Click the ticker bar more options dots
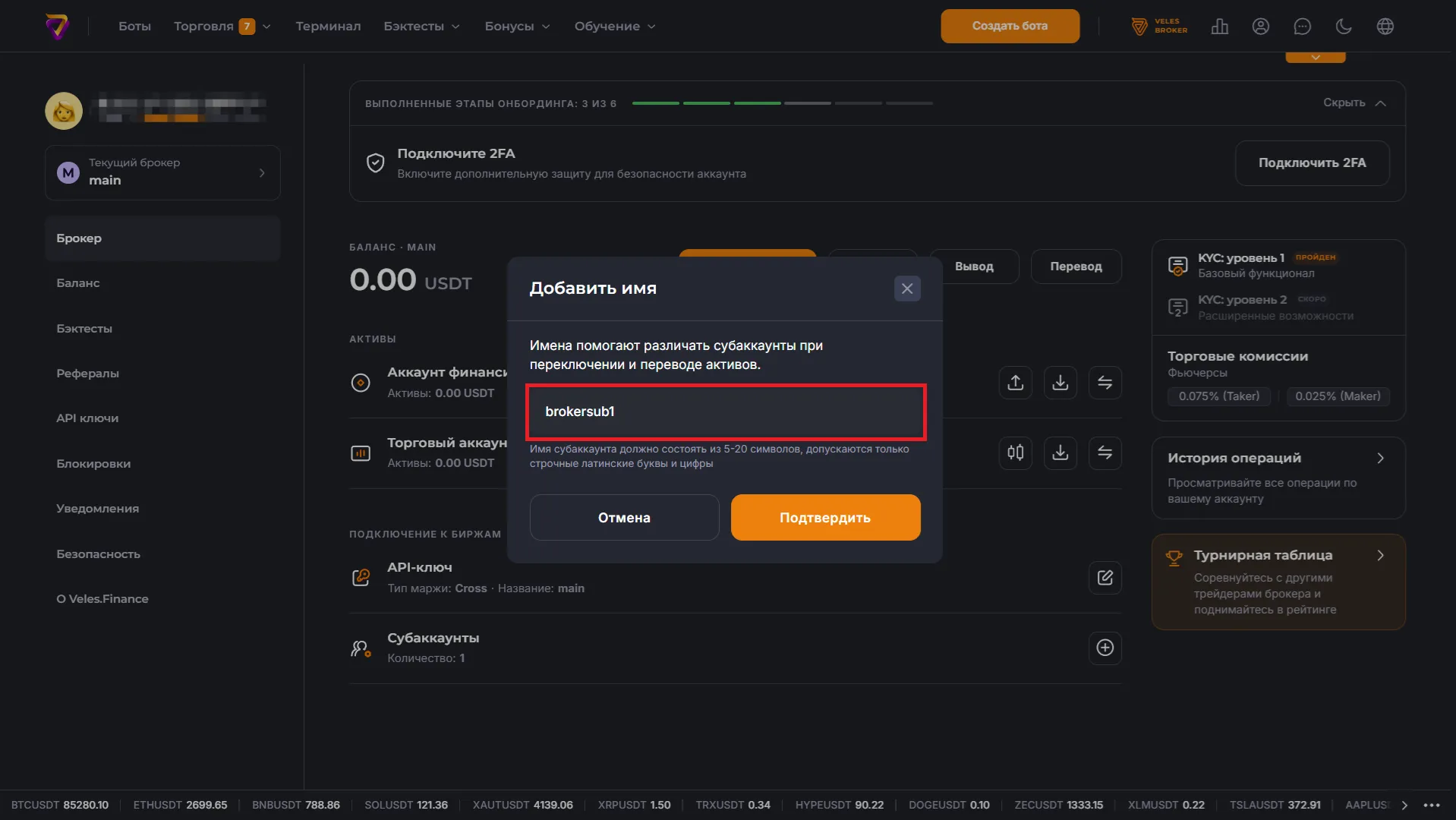Image resolution: width=1456 pixels, height=820 pixels. tap(1432, 806)
